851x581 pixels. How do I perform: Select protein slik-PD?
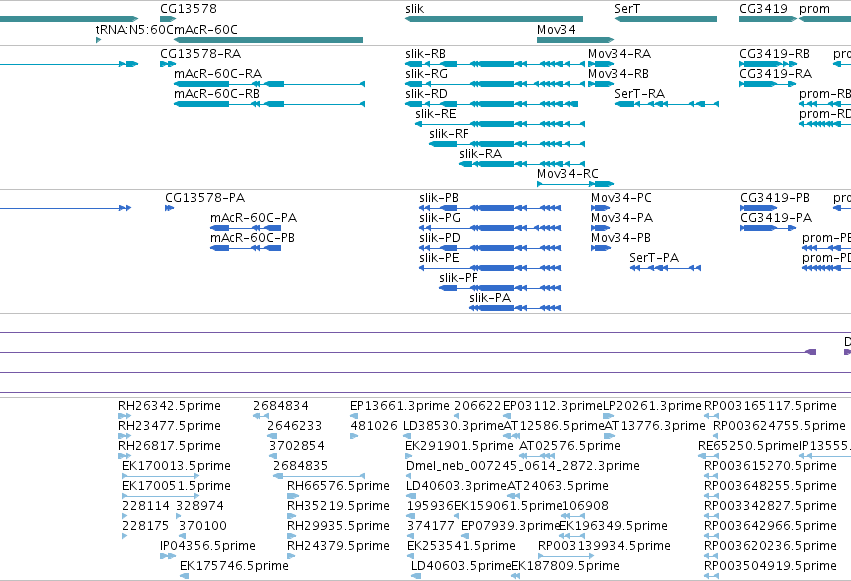(x=490, y=248)
